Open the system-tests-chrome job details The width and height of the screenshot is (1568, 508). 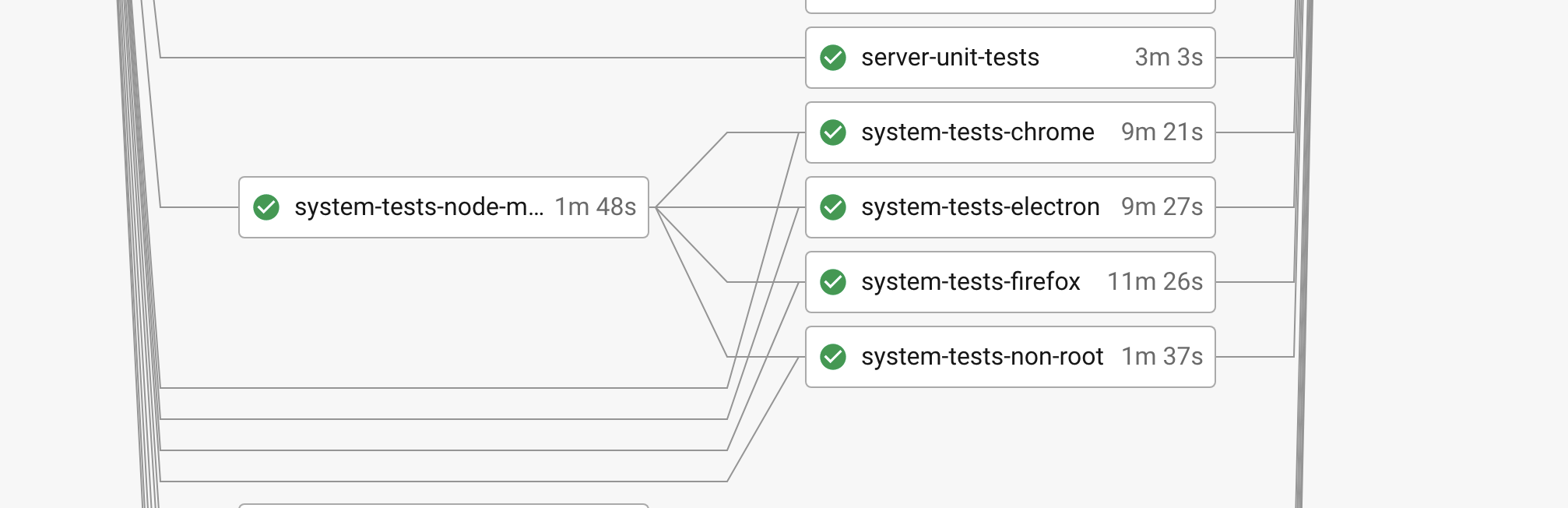(977, 132)
